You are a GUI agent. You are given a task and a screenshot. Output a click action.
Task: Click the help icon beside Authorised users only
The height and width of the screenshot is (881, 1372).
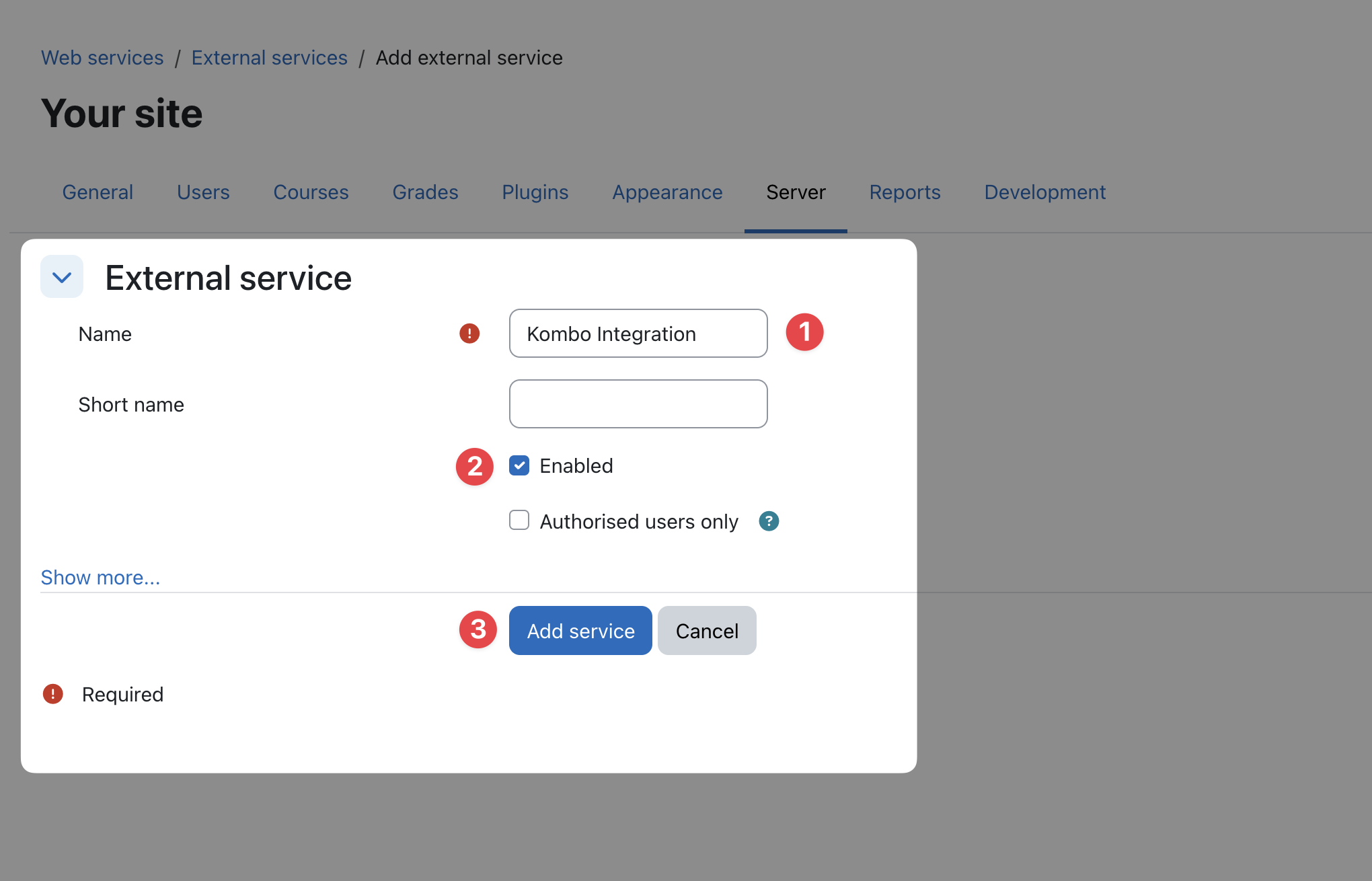769,521
